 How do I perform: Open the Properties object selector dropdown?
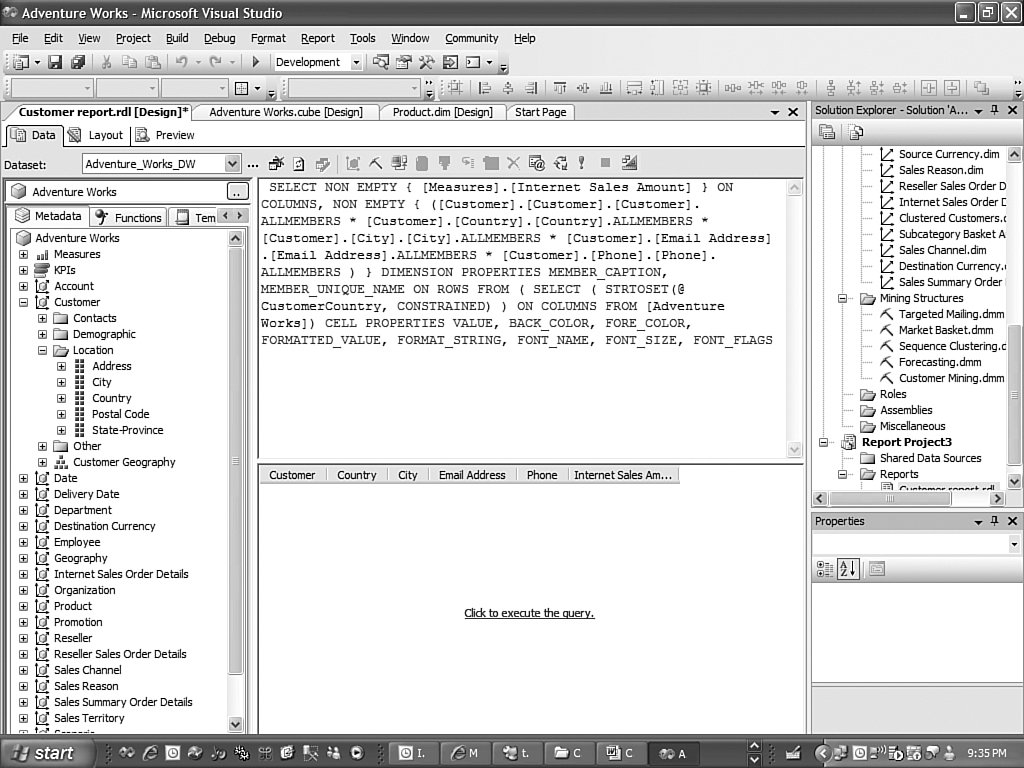[x=1014, y=544]
